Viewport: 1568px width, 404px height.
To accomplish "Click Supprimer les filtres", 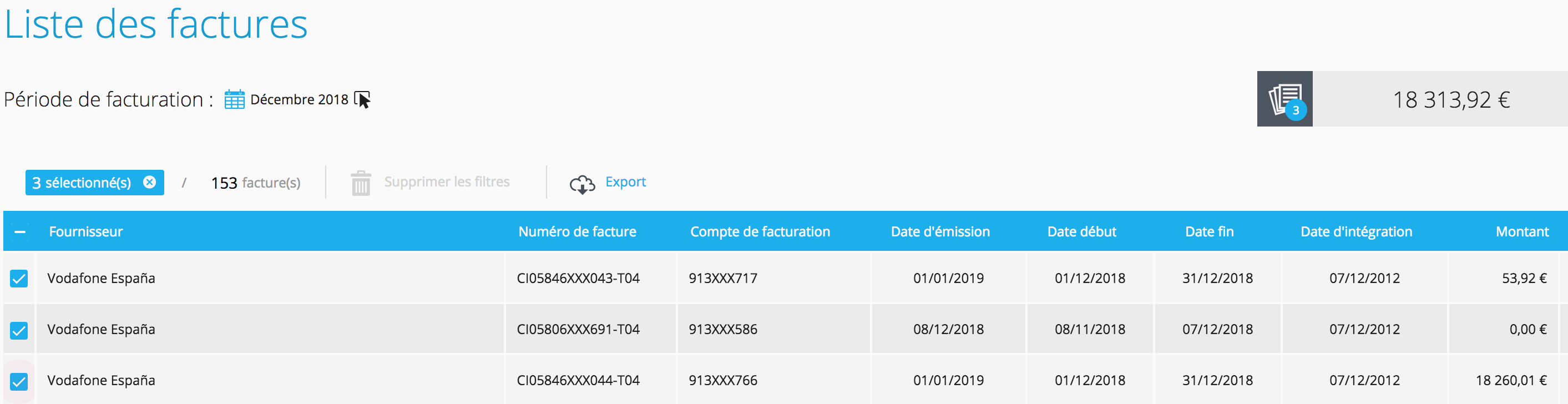I will coord(447,182).
